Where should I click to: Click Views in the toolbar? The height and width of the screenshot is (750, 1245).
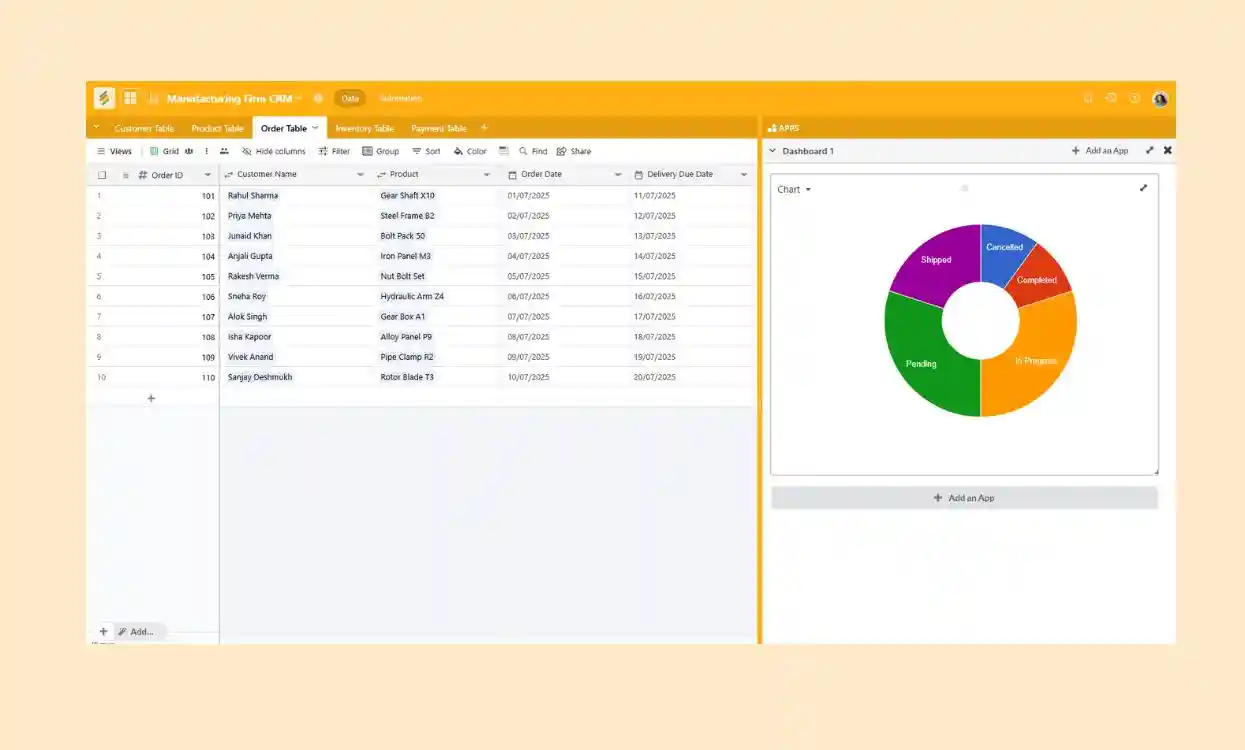(x=115, y=151)
